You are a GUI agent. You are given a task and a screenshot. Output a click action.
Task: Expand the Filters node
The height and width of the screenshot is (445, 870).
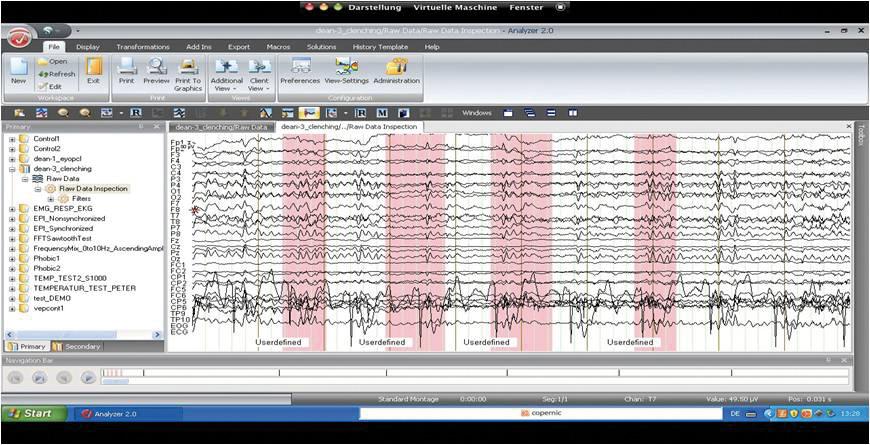pos(50,199)
